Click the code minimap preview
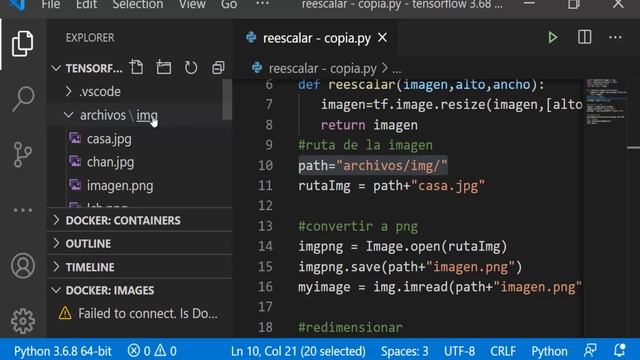Image resolution: width=640 pixels, height=360 pixels. [x=606, y=102]
